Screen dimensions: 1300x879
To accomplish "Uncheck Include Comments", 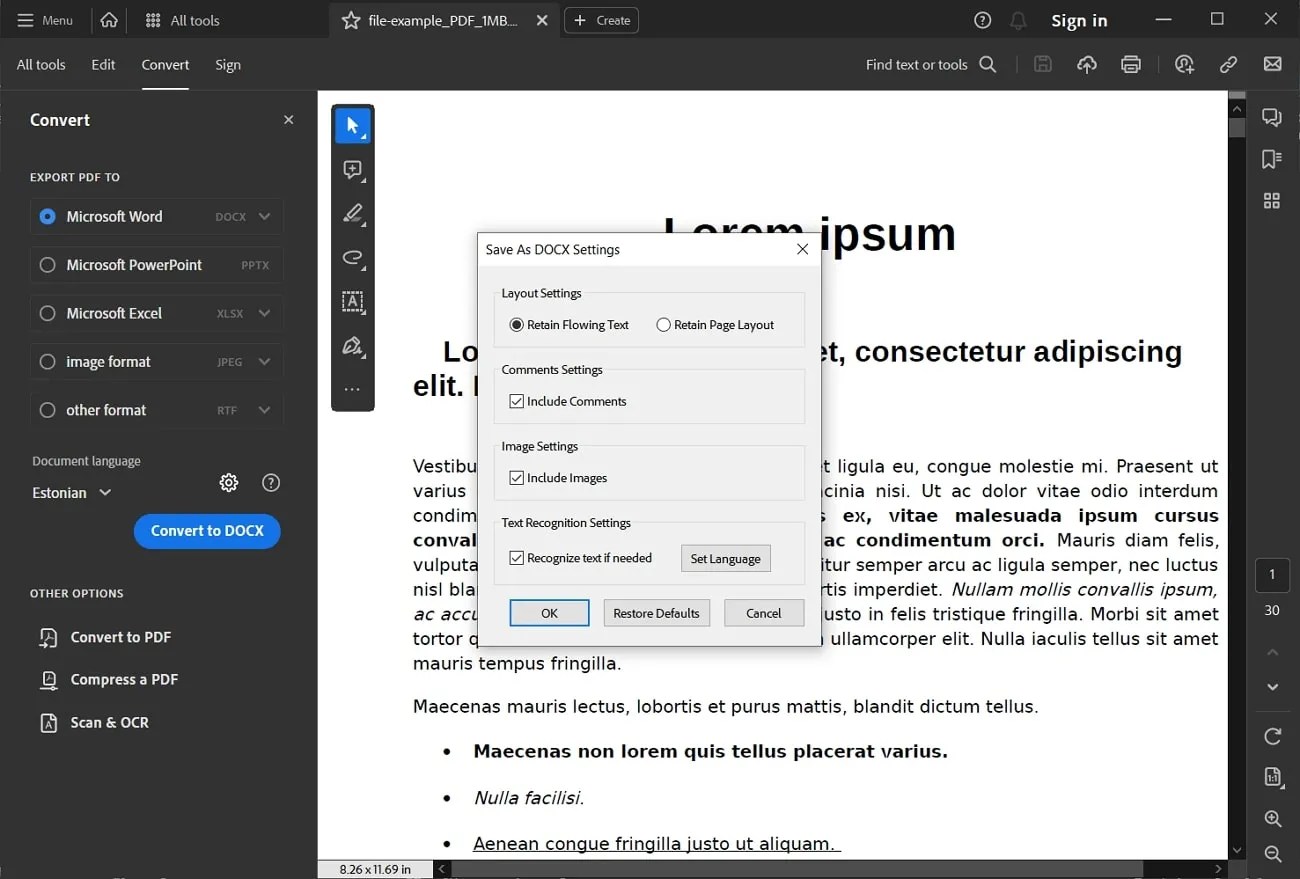I will [516, 401].
